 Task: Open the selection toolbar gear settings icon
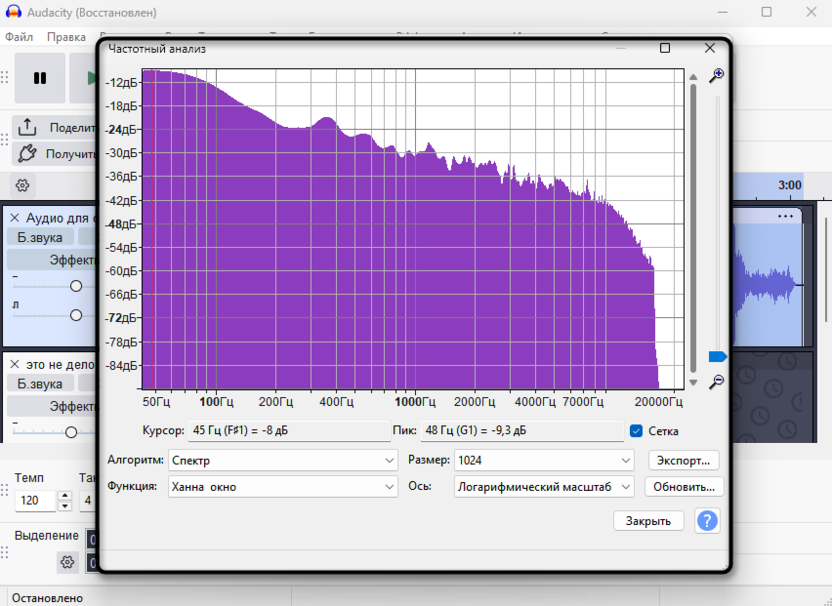pos(67,562)
